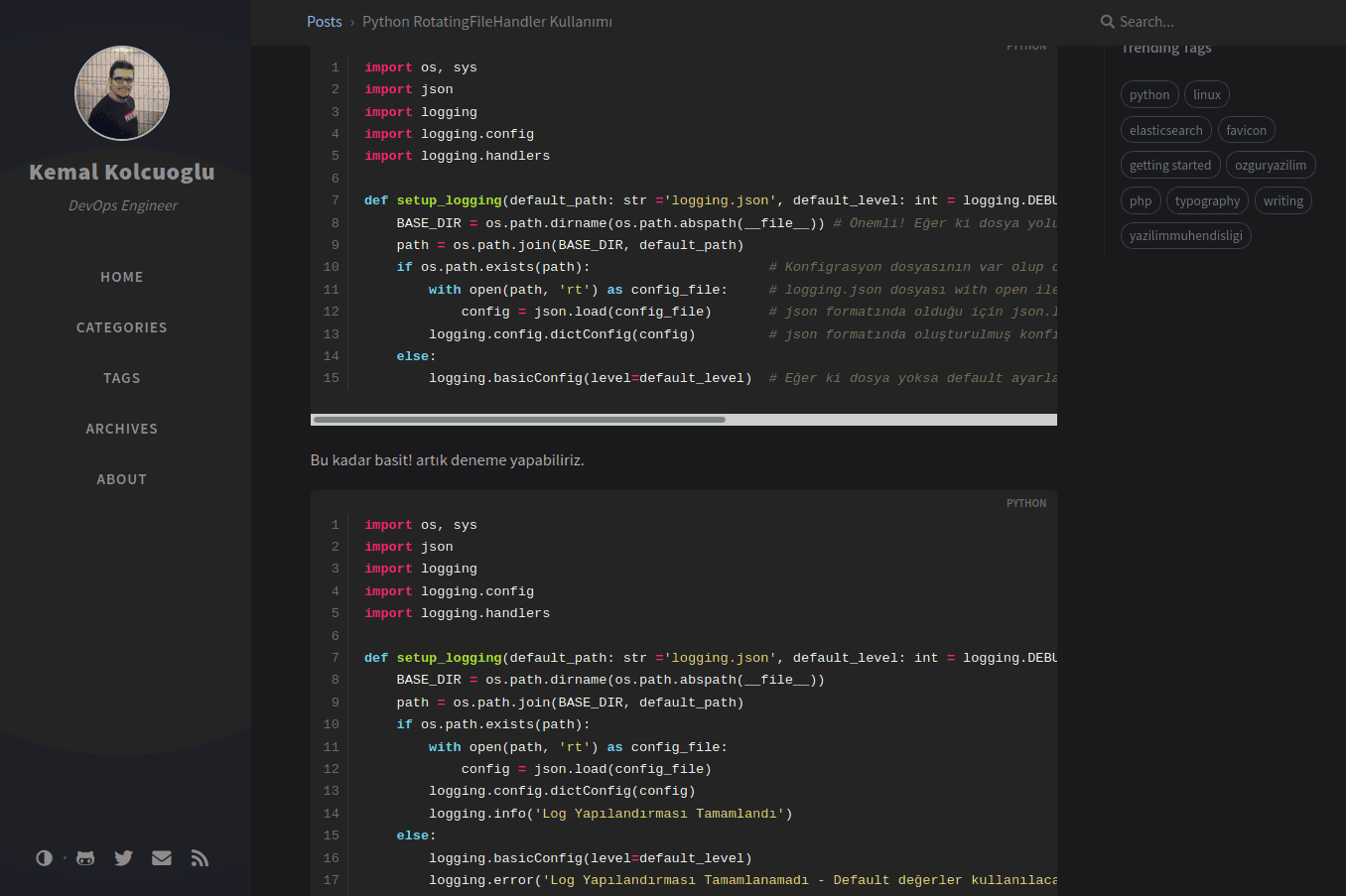
Task: Select the python trending tag
Action: click(x=1149, y=95)
